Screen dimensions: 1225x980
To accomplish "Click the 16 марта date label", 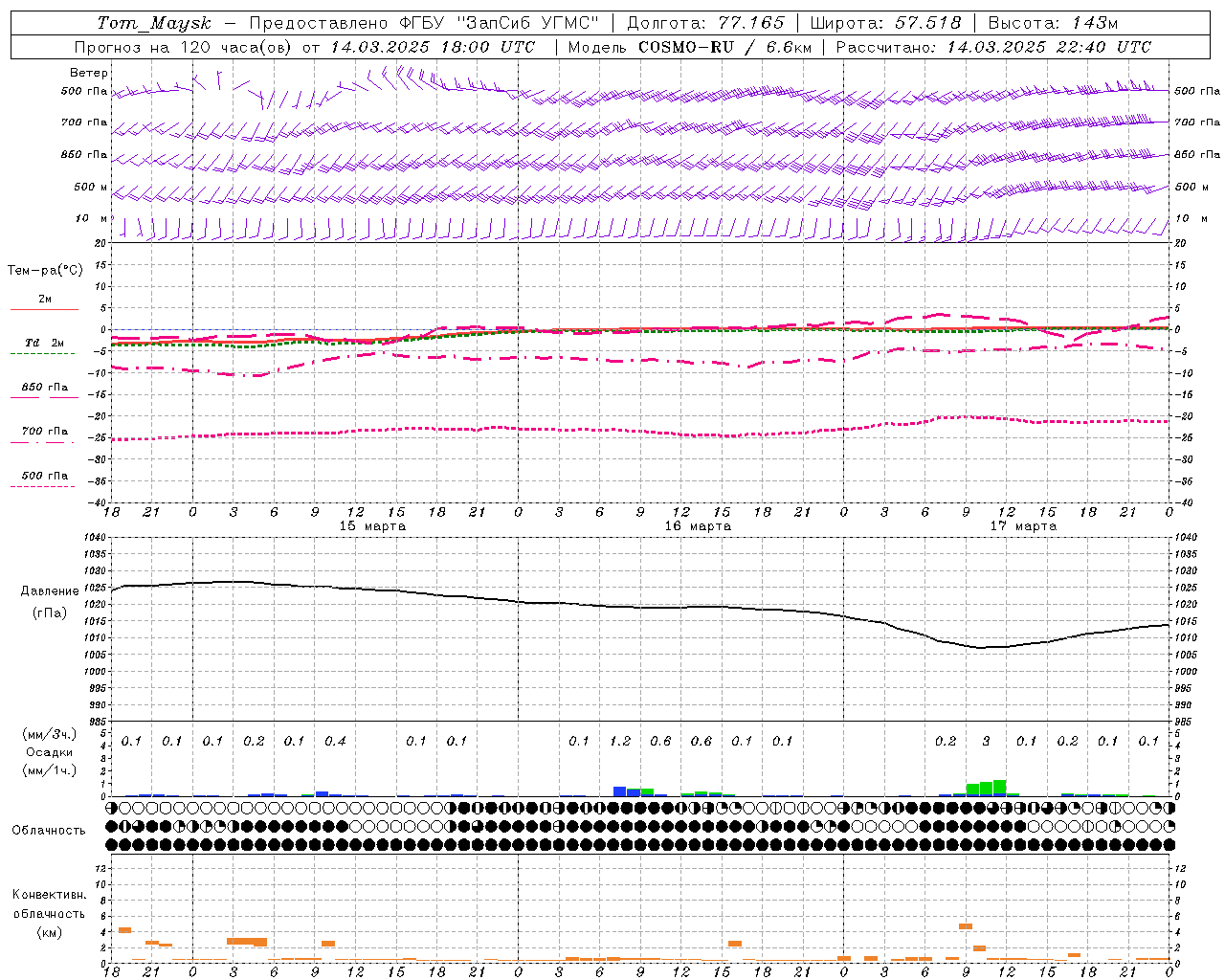I will (x=698, y=526).
